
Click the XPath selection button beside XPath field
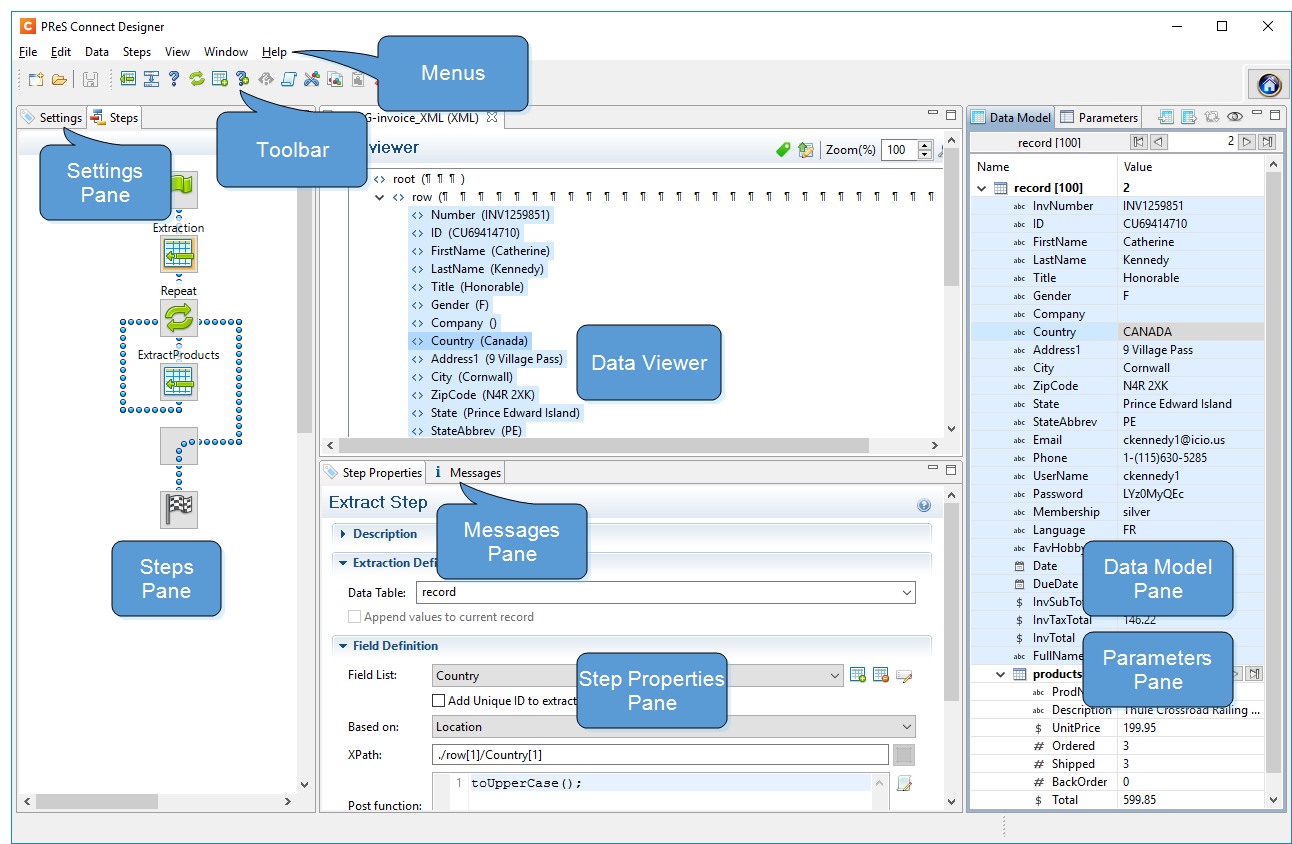(x=904, y=755)
